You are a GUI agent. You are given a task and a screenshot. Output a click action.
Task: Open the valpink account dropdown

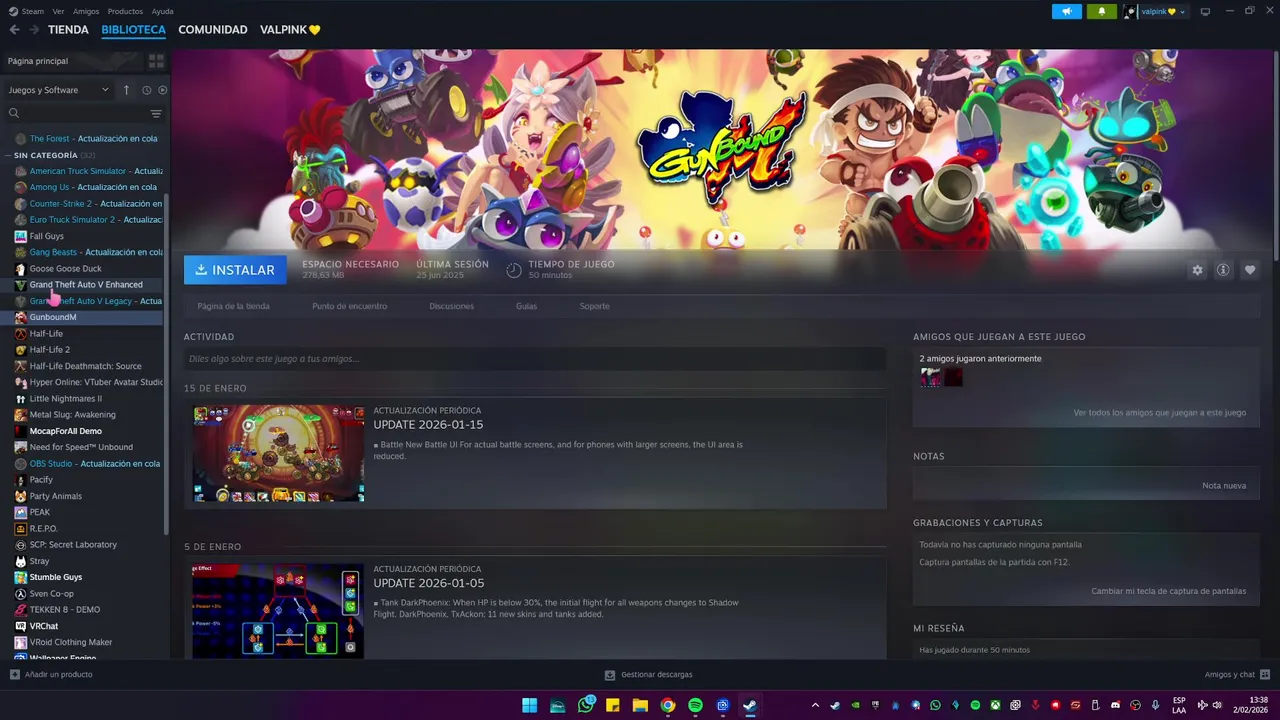click(x=1155, y=11)
